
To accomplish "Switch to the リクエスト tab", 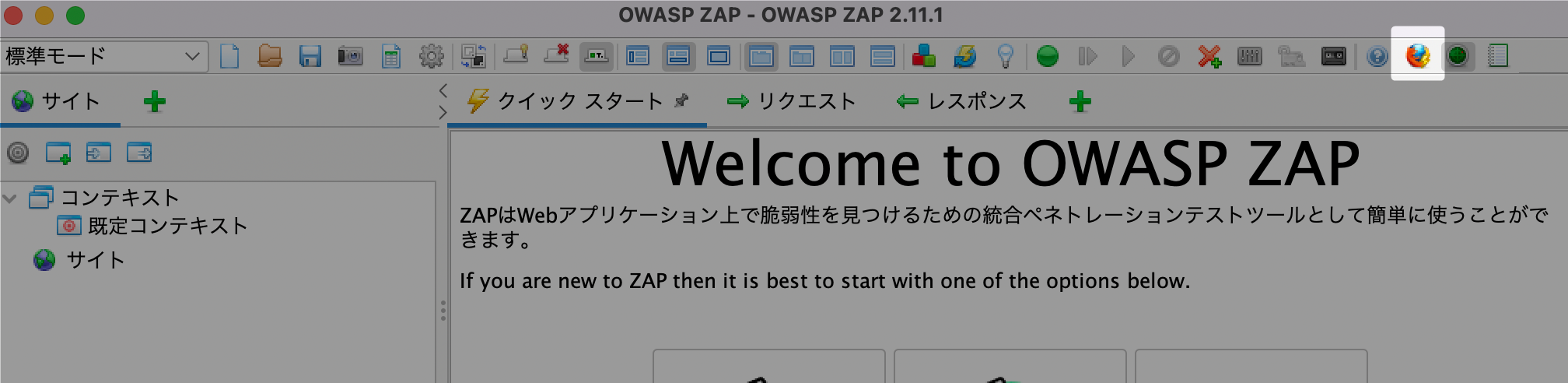I will [x=792, y=101].
